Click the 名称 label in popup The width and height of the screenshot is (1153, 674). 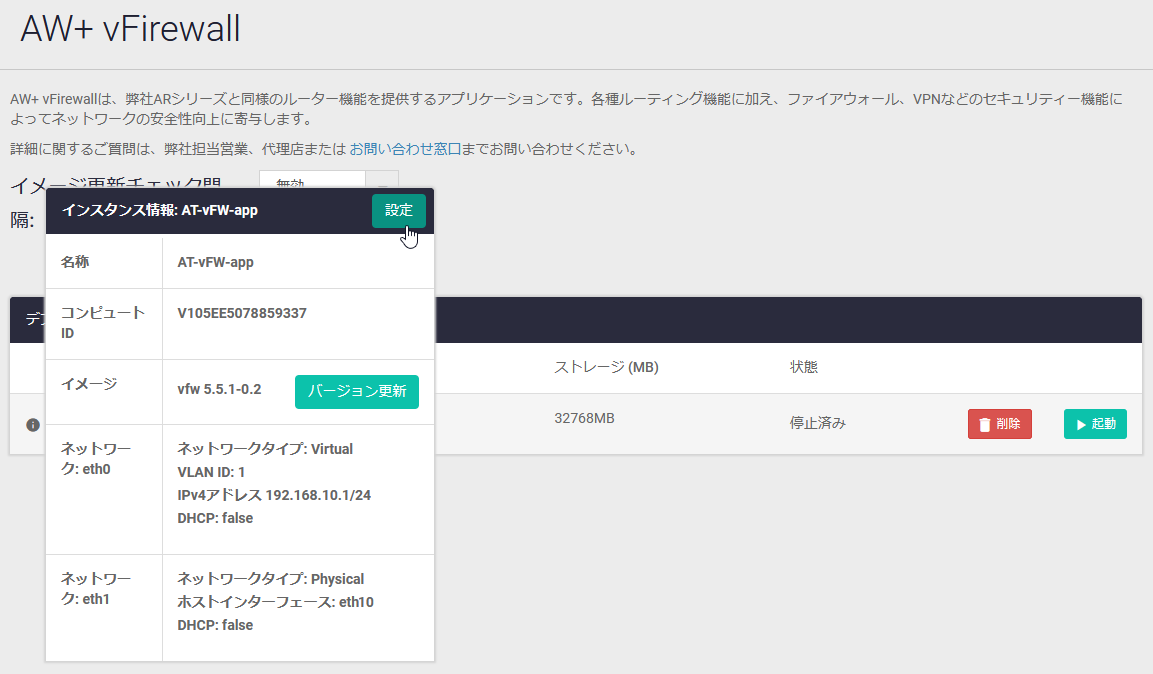coord(74,262)
